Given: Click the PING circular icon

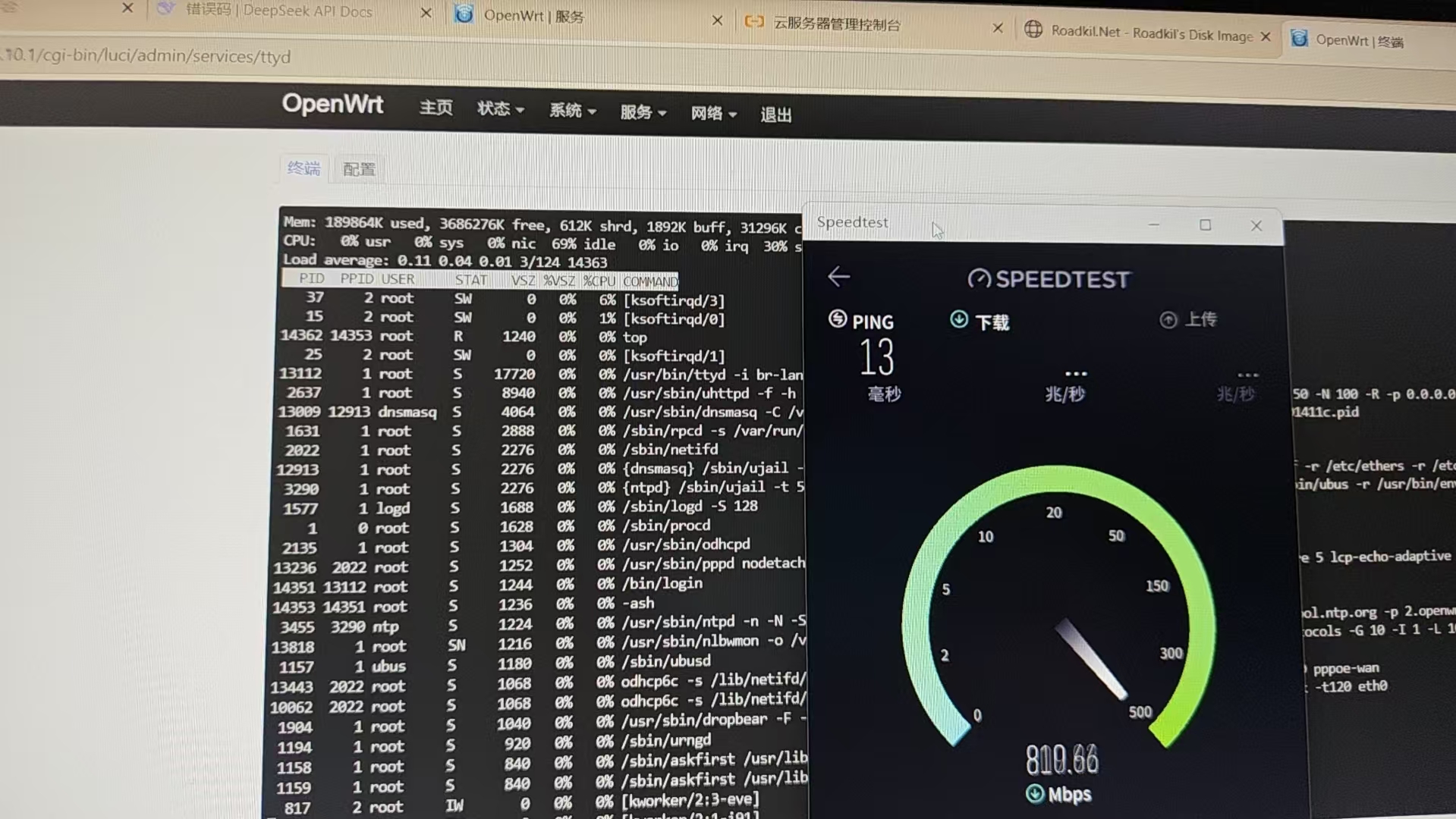Looking at the screenshot, I should pos(838,319).
